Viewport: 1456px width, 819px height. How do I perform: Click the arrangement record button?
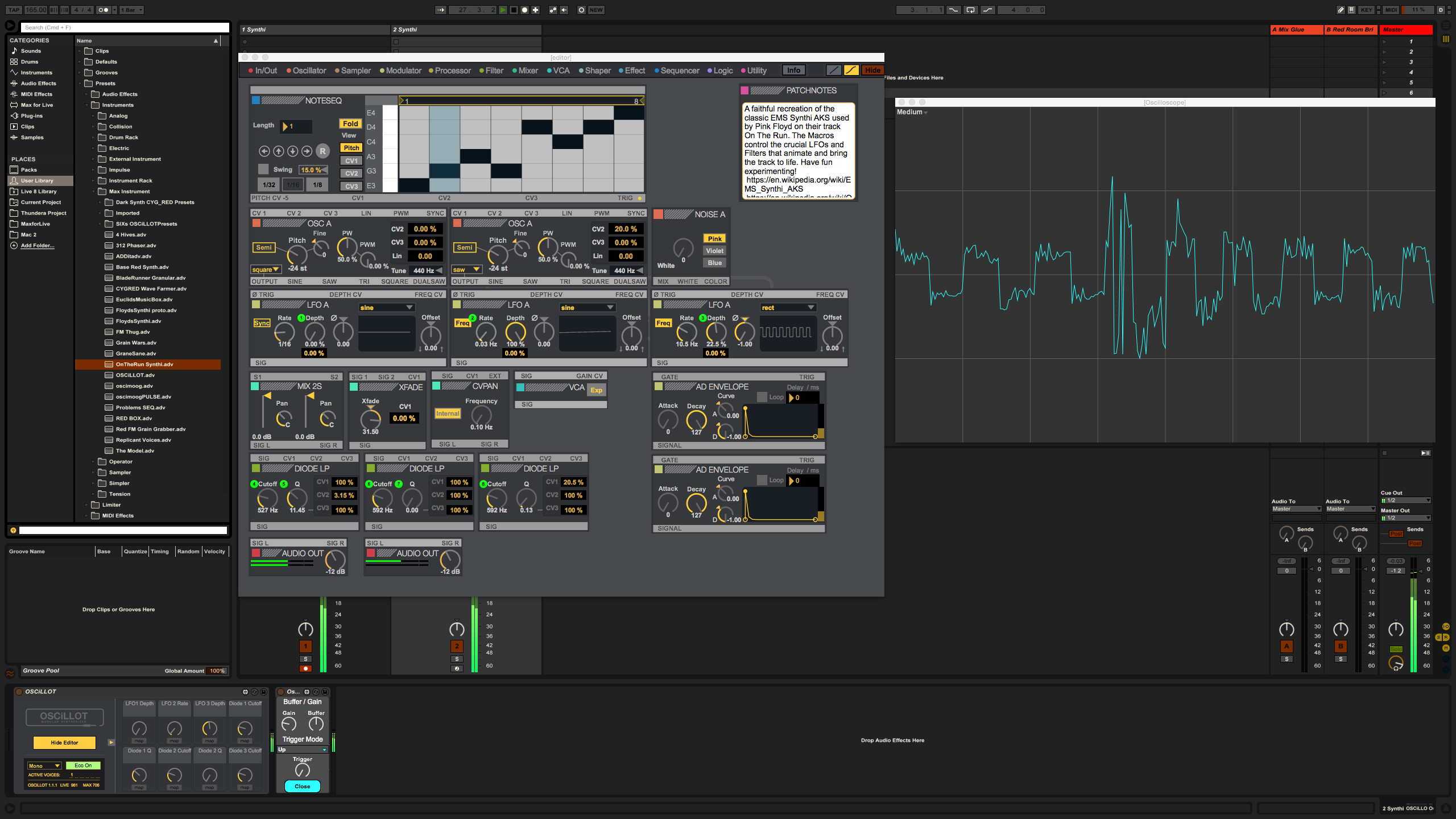(x=524, y=10)
